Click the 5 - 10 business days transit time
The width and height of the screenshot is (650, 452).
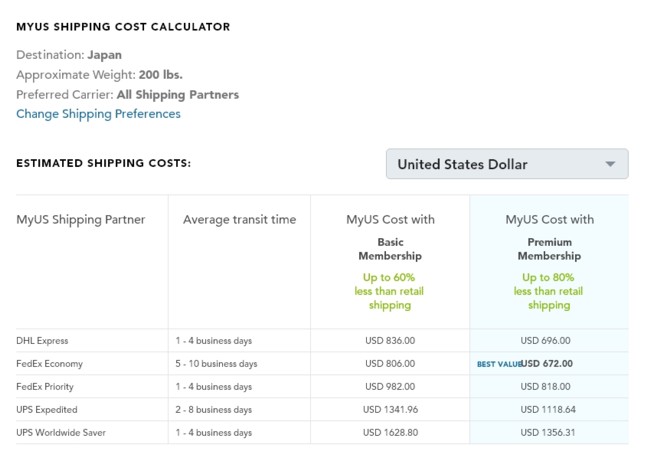pos(220,364)
